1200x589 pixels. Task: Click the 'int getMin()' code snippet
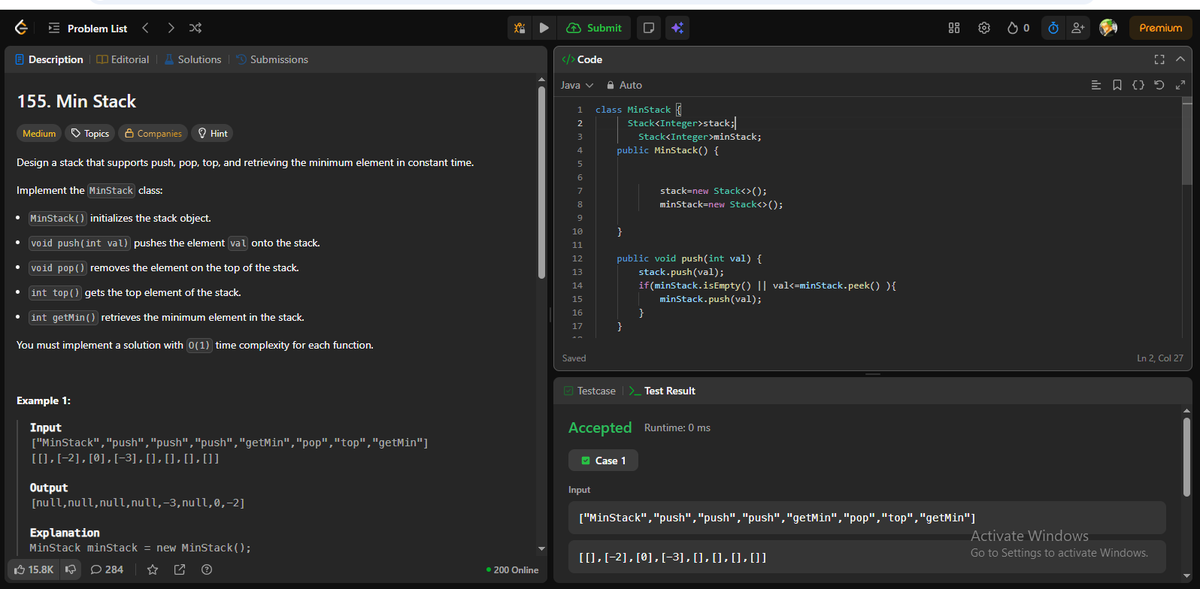point(63,318)
